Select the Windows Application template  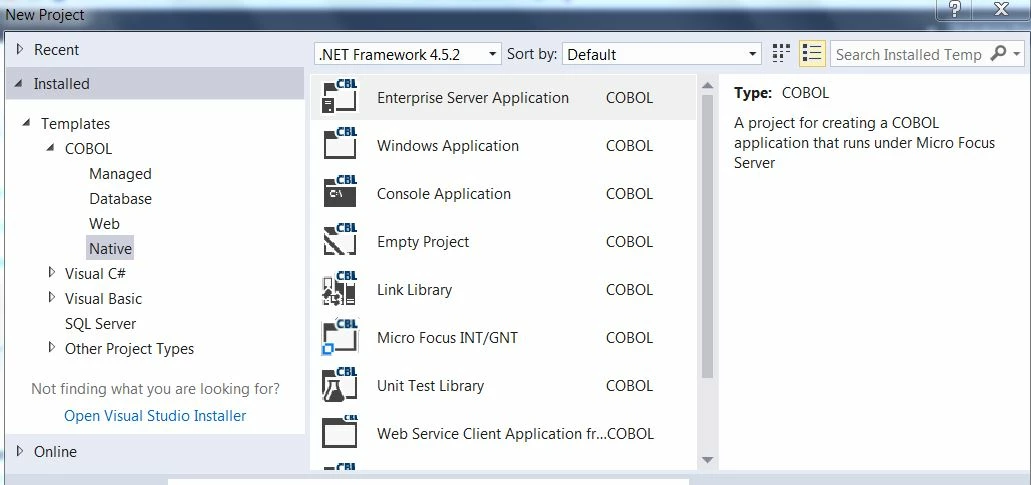coord(503,145)
